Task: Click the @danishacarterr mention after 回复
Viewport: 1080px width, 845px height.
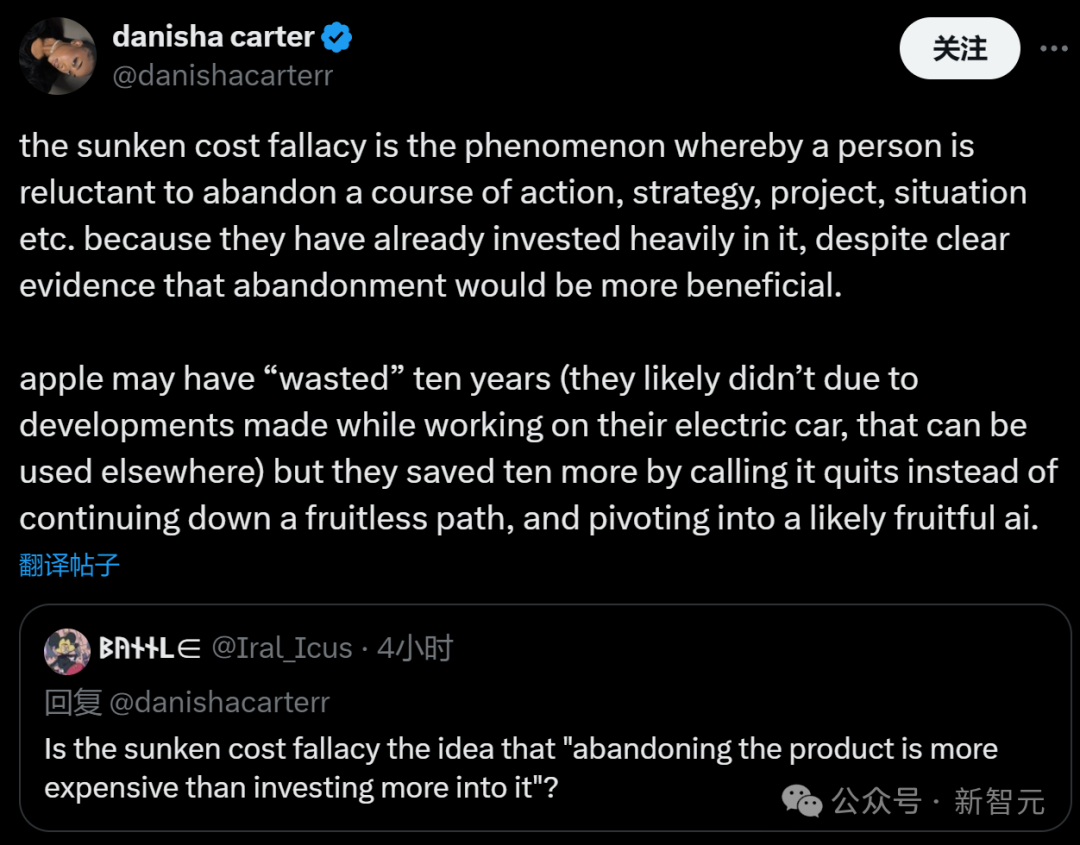Action: (219, 702)
